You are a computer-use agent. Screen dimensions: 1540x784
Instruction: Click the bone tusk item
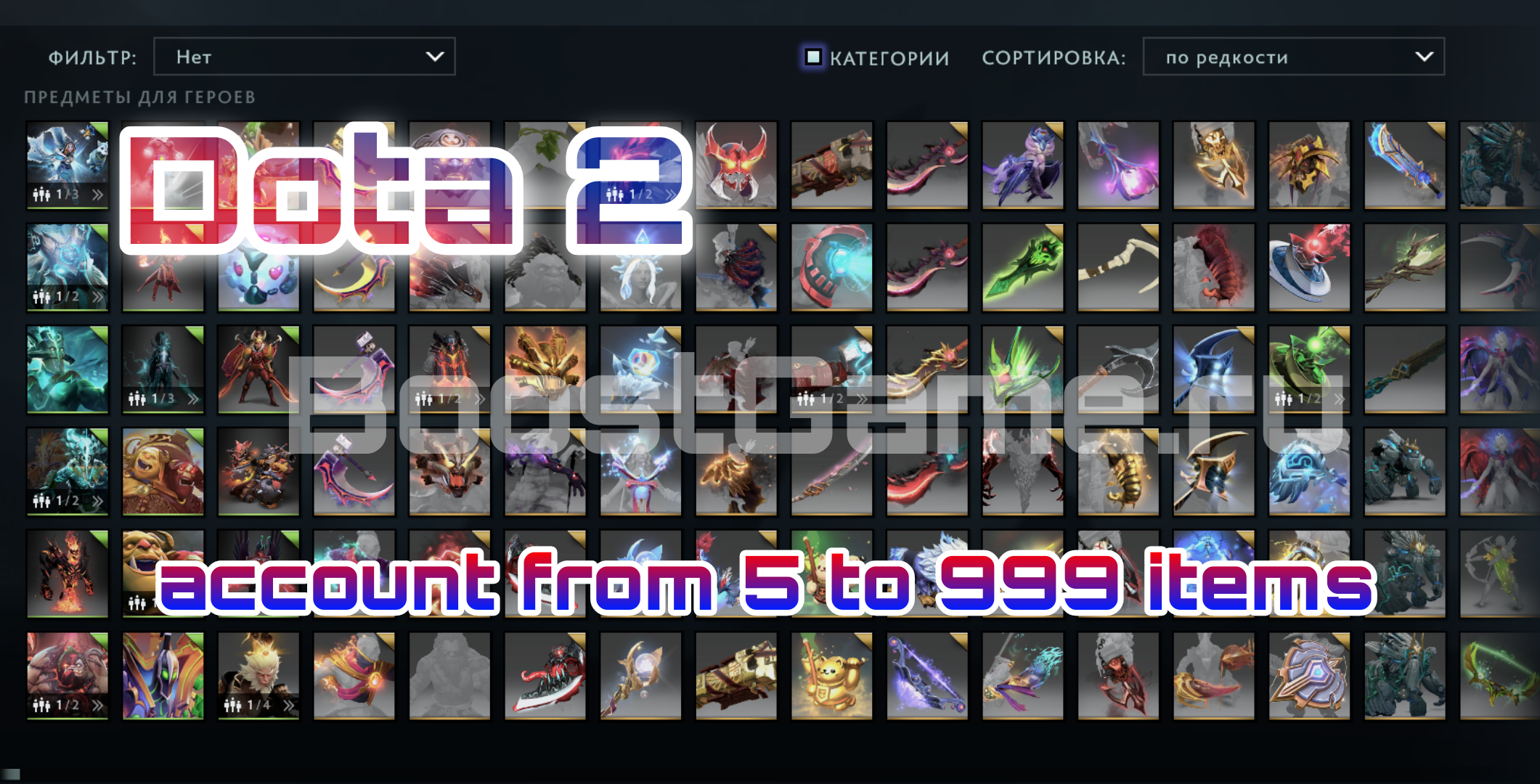(x=1119, y=267)
